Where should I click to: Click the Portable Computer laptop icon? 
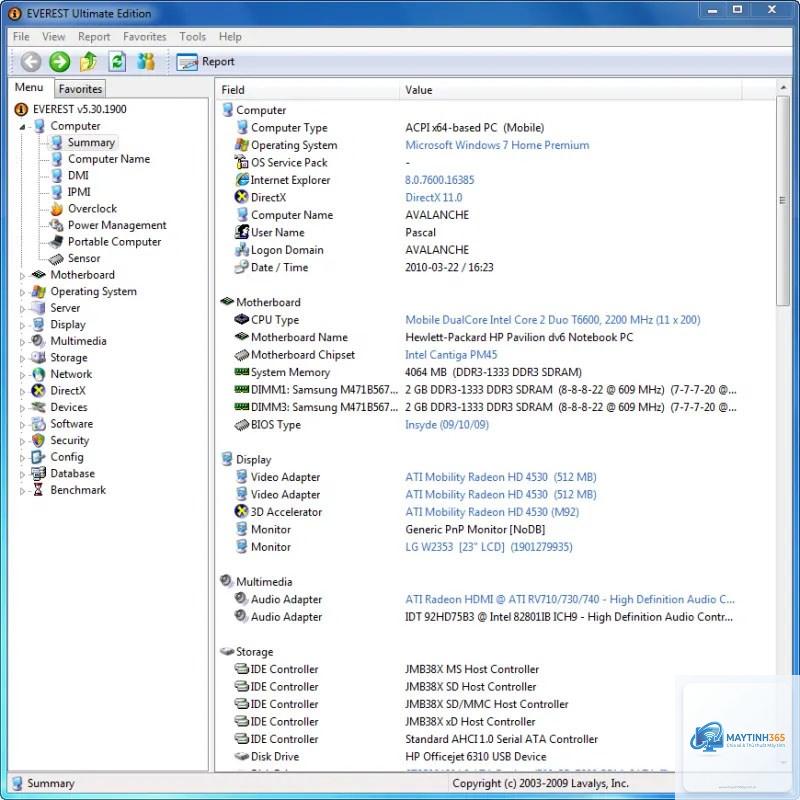coord(57,242)
